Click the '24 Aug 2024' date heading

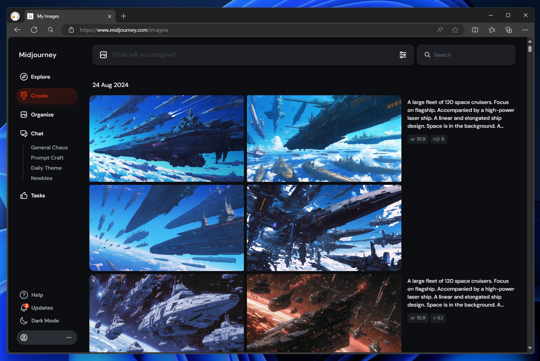pos(110,85)
